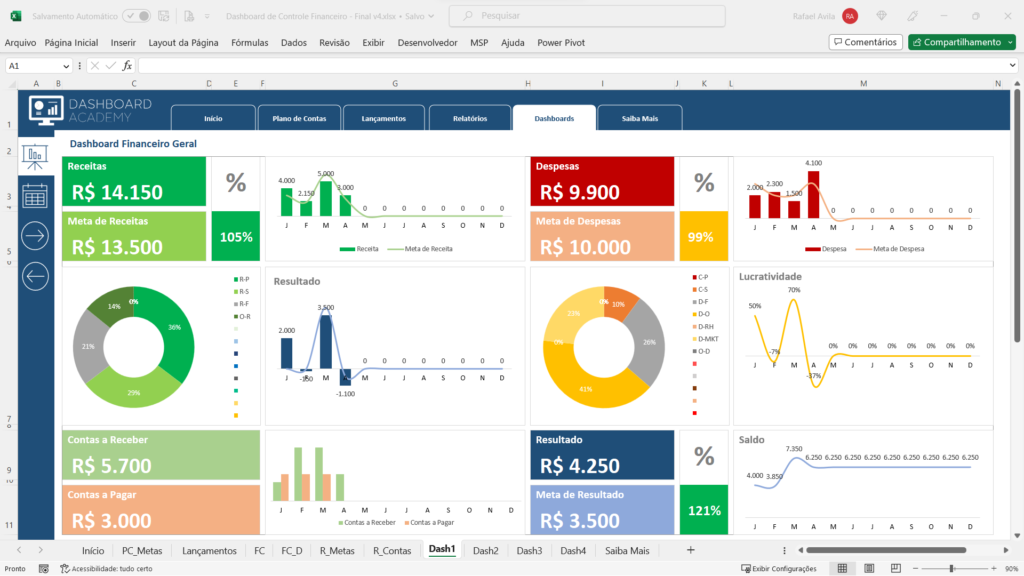This screenshot has width=1024, height=576.
Task: Add a new worksheet with the plus icon
Action: tap(690, 550)
